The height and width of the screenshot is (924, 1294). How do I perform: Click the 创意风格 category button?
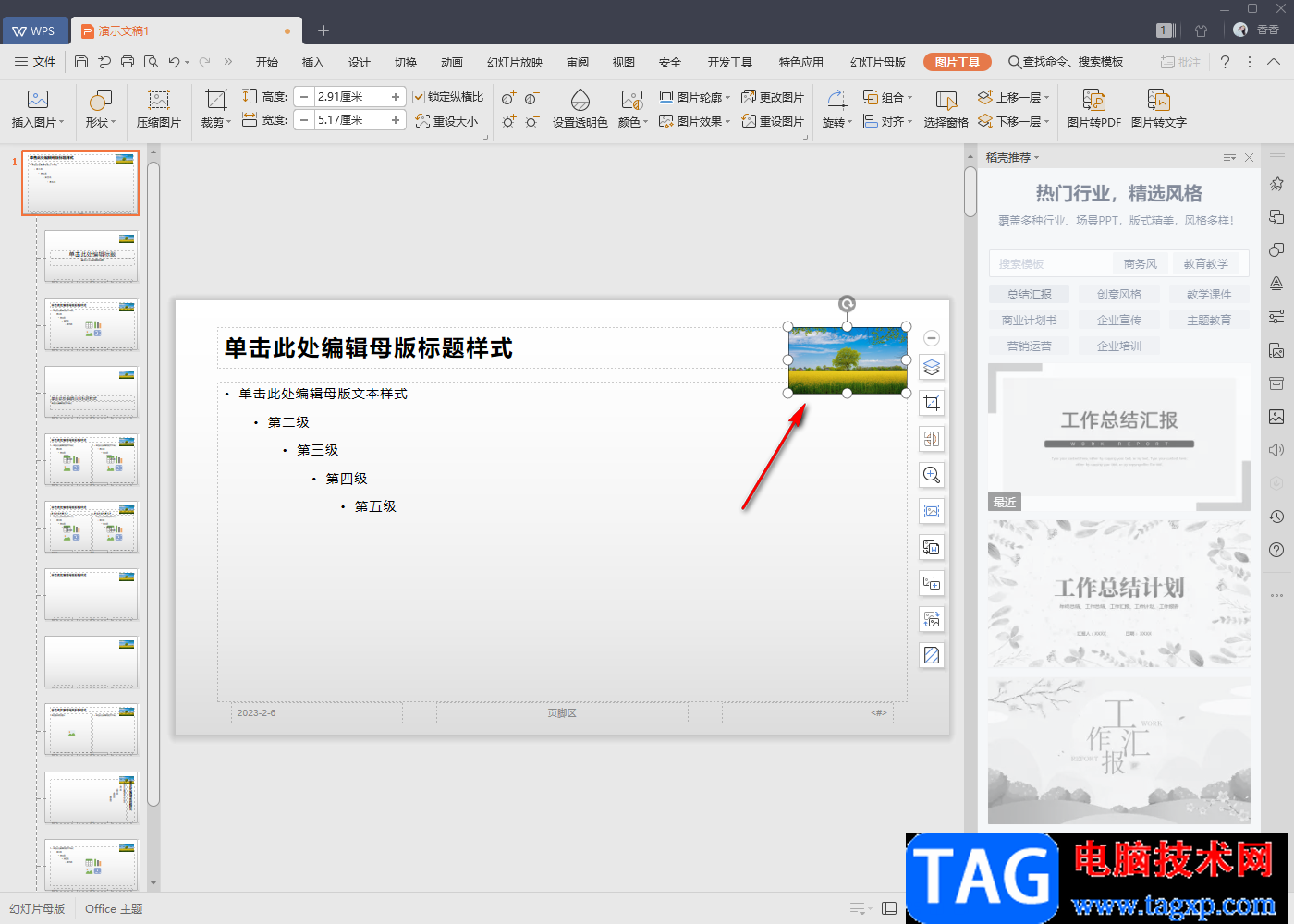coord(1118,294)
